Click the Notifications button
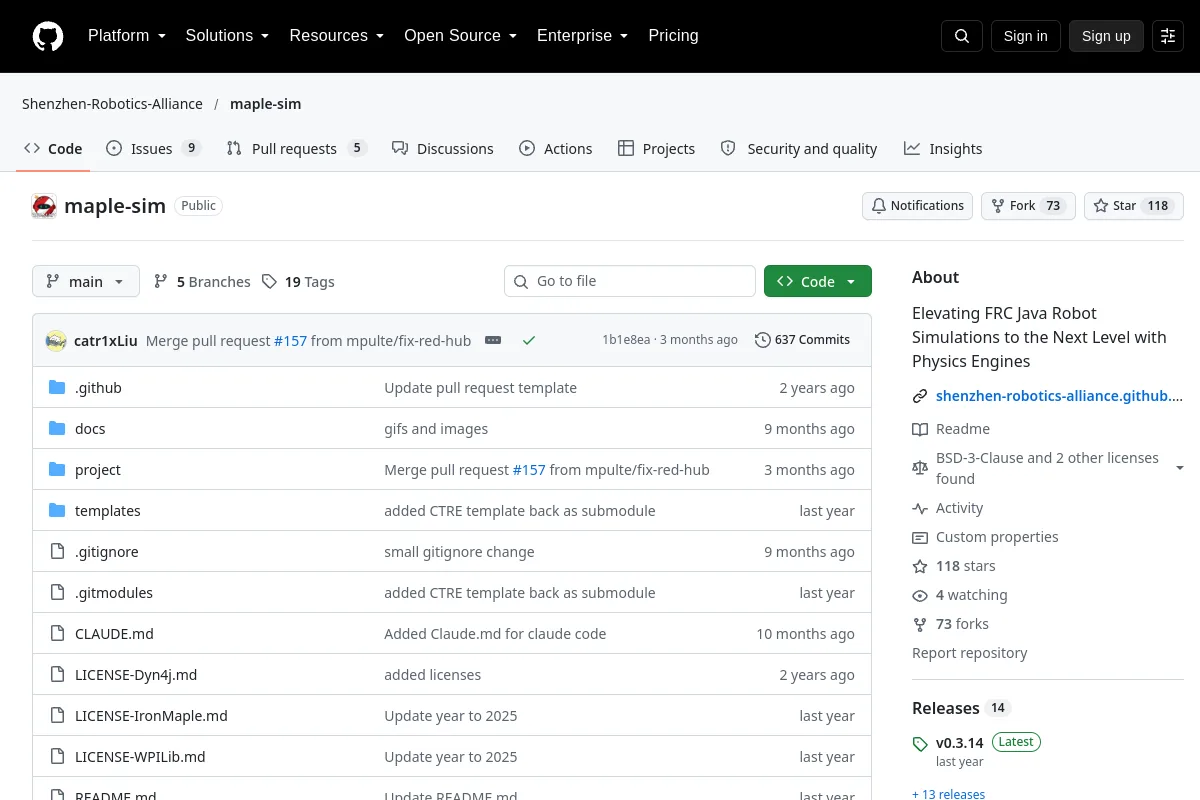1200x800 pixels. (918, 206)
